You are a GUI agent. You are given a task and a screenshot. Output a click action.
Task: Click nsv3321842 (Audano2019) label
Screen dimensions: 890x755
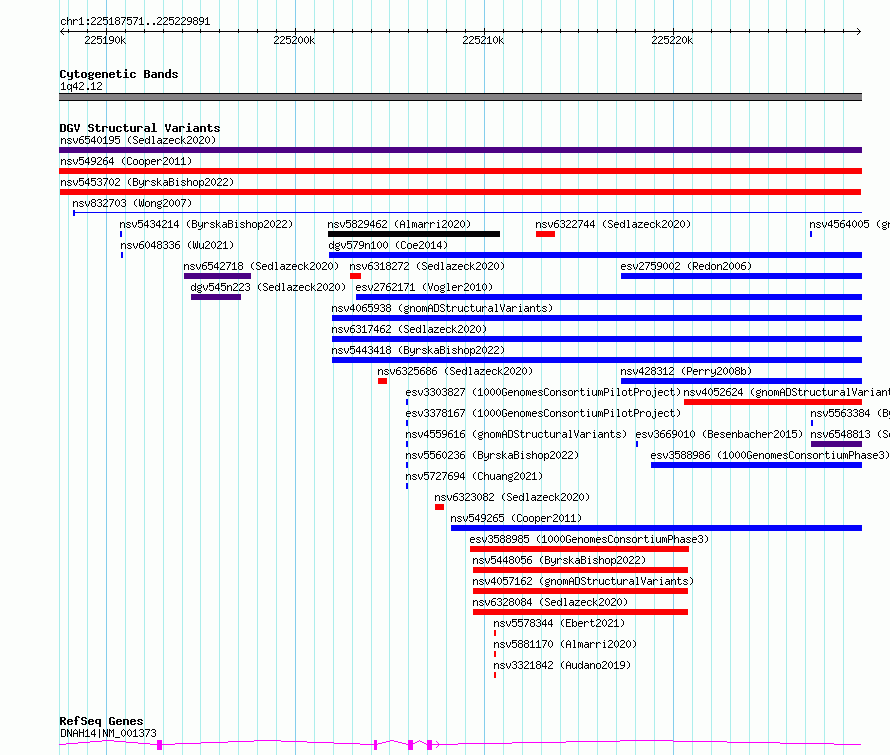click(562, 665)
